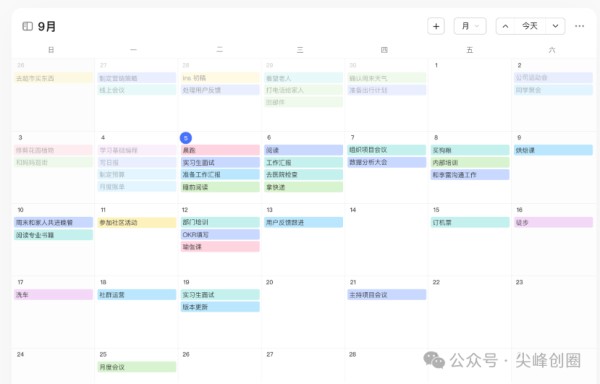Open the faded 准备出行计划 event
Image resolution: width=600 pixels, height=384 pixels.
(x=387, y=90)
